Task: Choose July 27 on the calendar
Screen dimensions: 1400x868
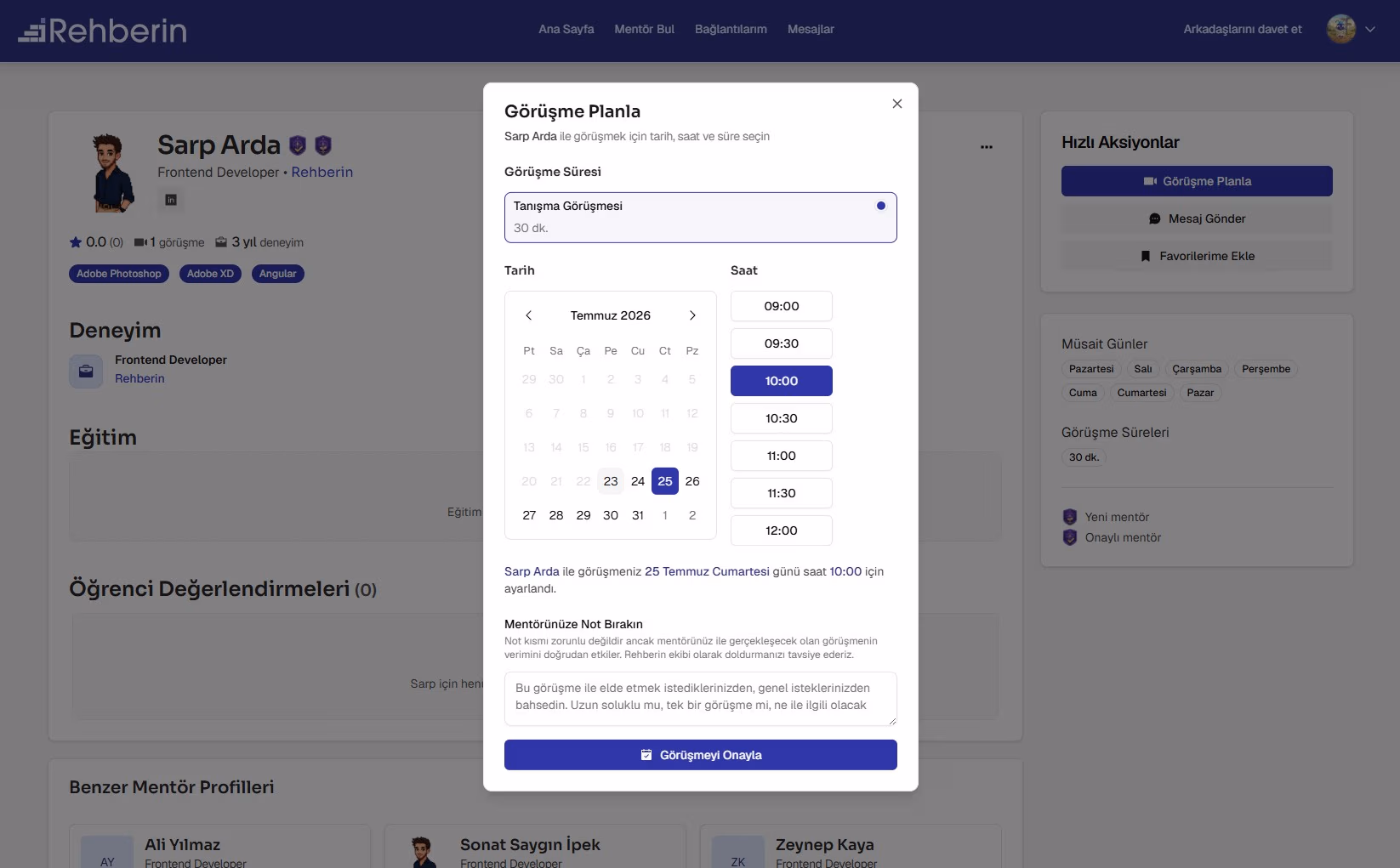Action: [x=529, y=515]
